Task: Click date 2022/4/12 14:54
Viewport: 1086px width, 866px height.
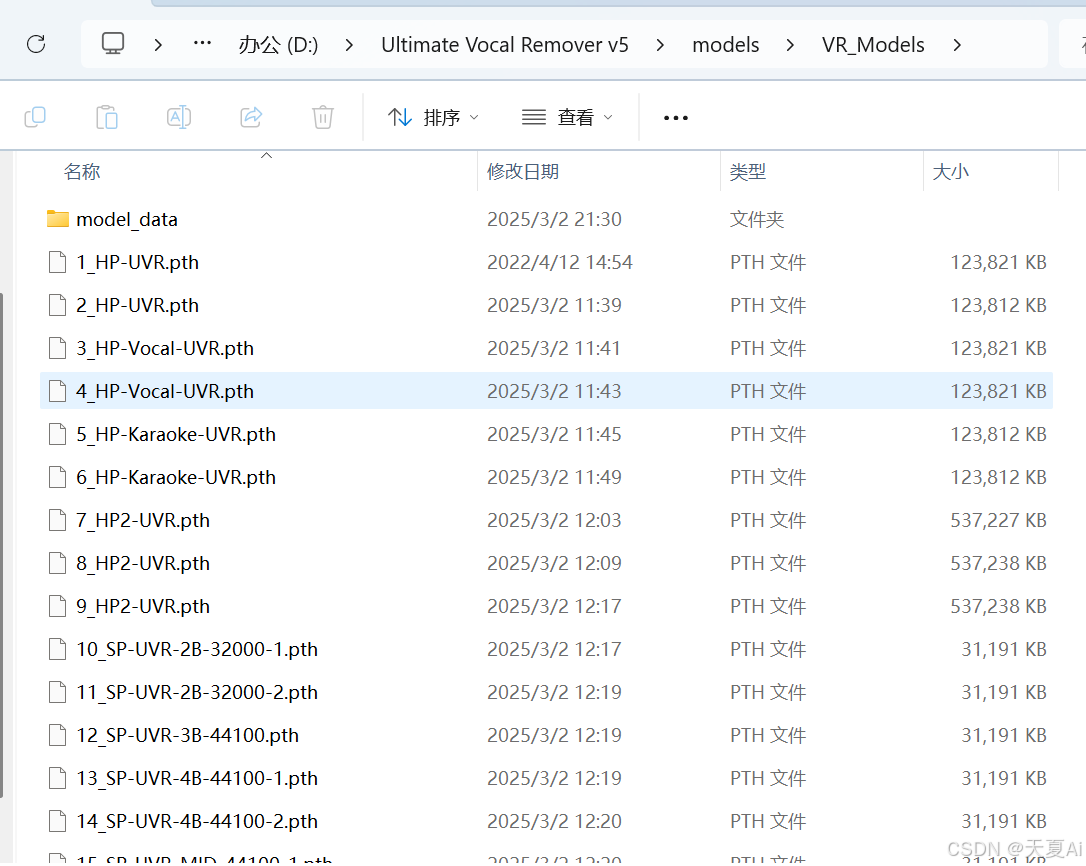Action: point(560,263)
